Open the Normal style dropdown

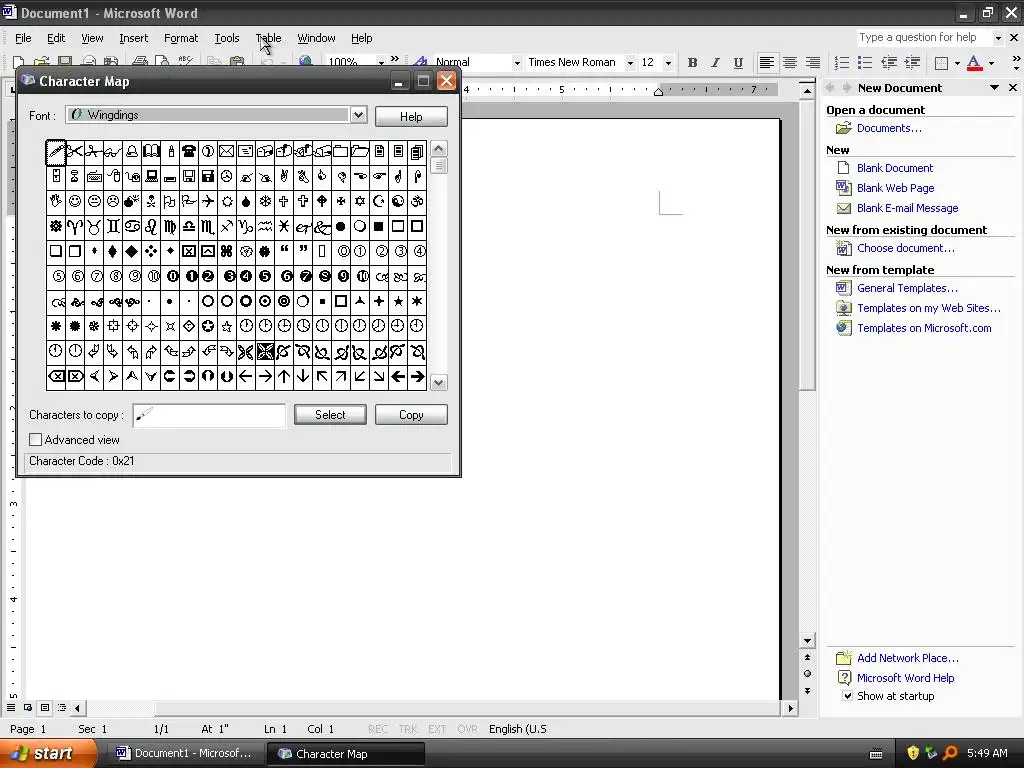pos(517,63)
